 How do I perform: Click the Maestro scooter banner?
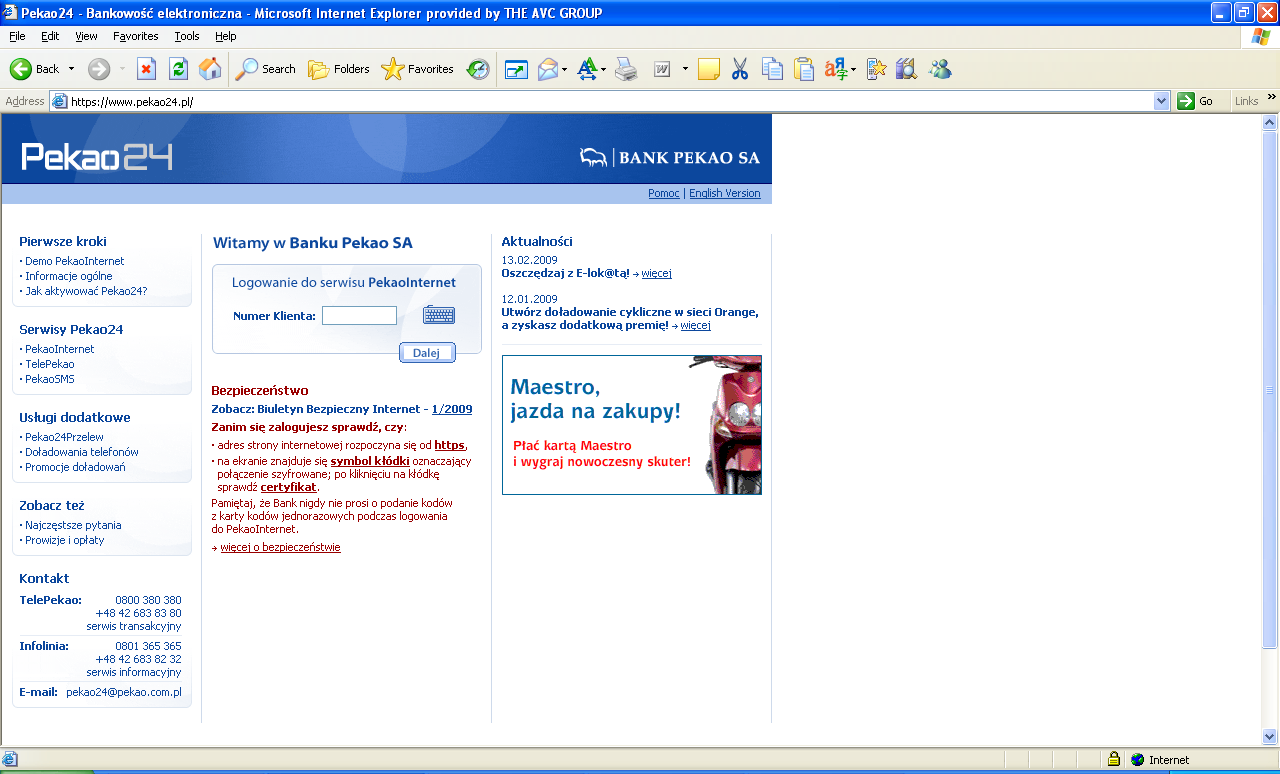click(x=631, y=425)
